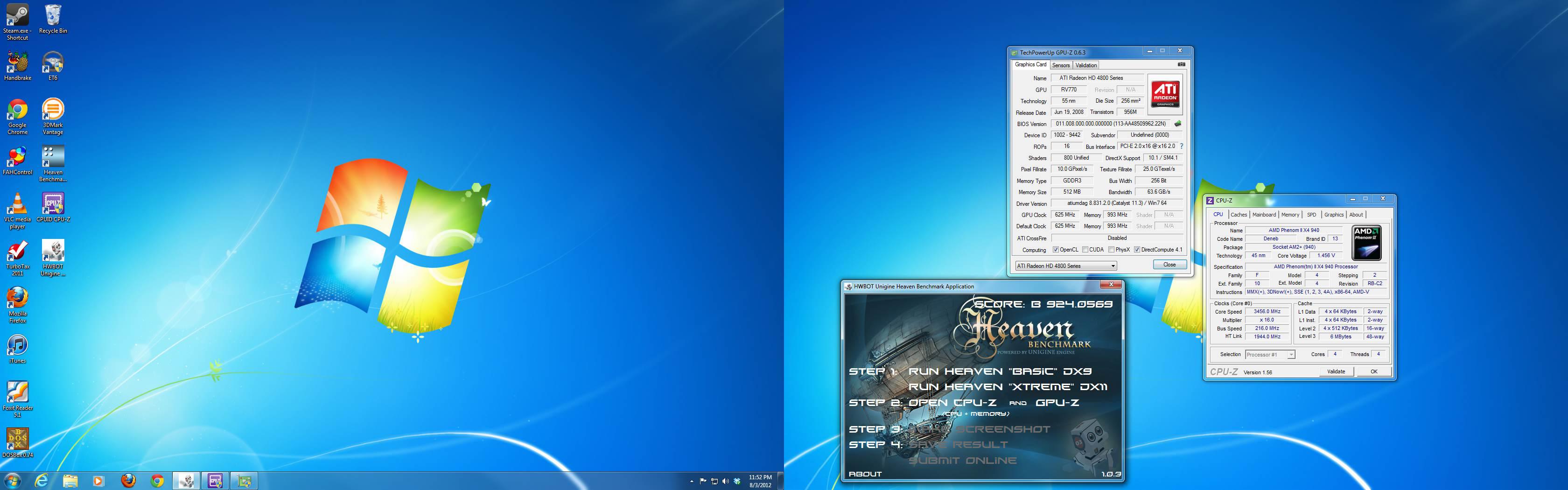Image resolution: width=1568 pixels, height=490 pixels.
Task: Switch to the Sensors tab in GPU-Z
Action: pos(1061,65)
